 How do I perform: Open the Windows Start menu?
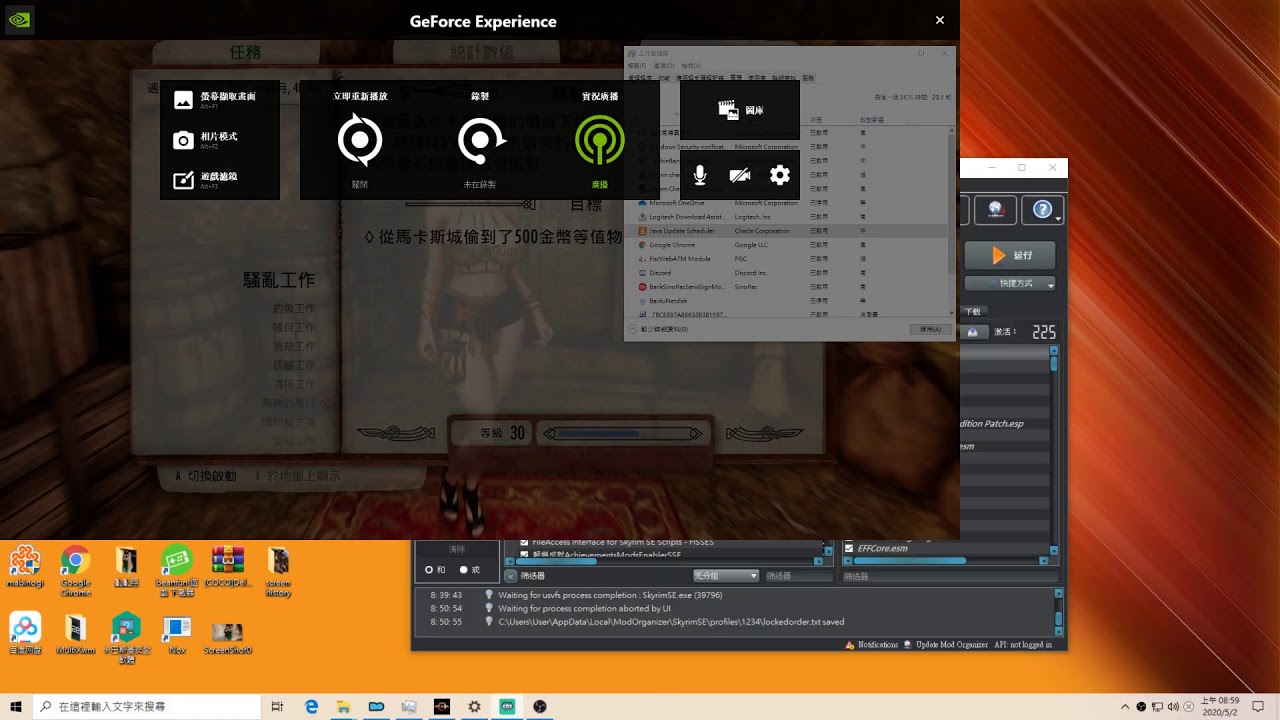(16, 706)
